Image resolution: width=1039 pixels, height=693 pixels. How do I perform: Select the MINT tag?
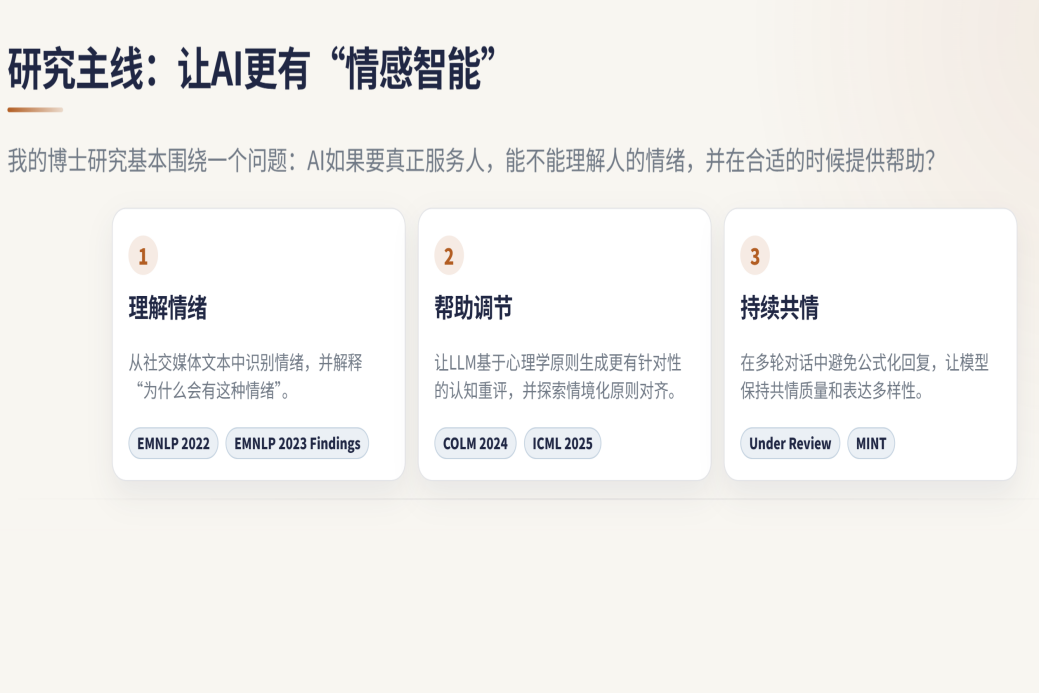pyautogui.click(x=871, y=443)
